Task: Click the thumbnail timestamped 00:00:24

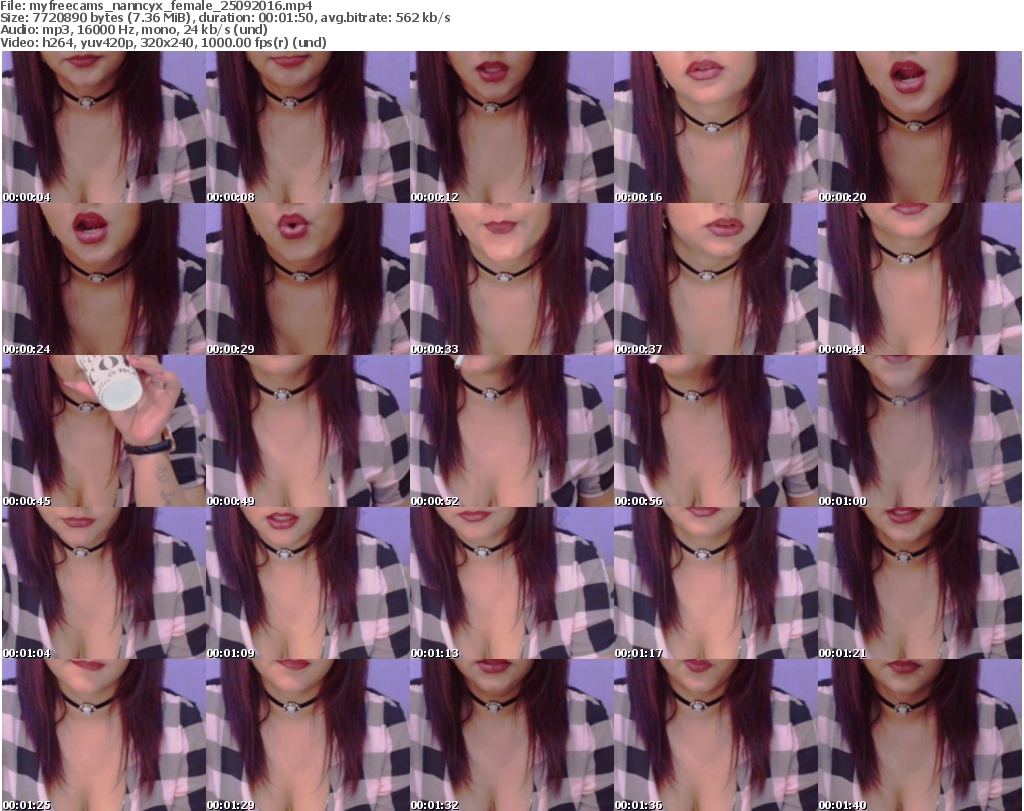Action: pyautogui.click(x=103, y=279)
